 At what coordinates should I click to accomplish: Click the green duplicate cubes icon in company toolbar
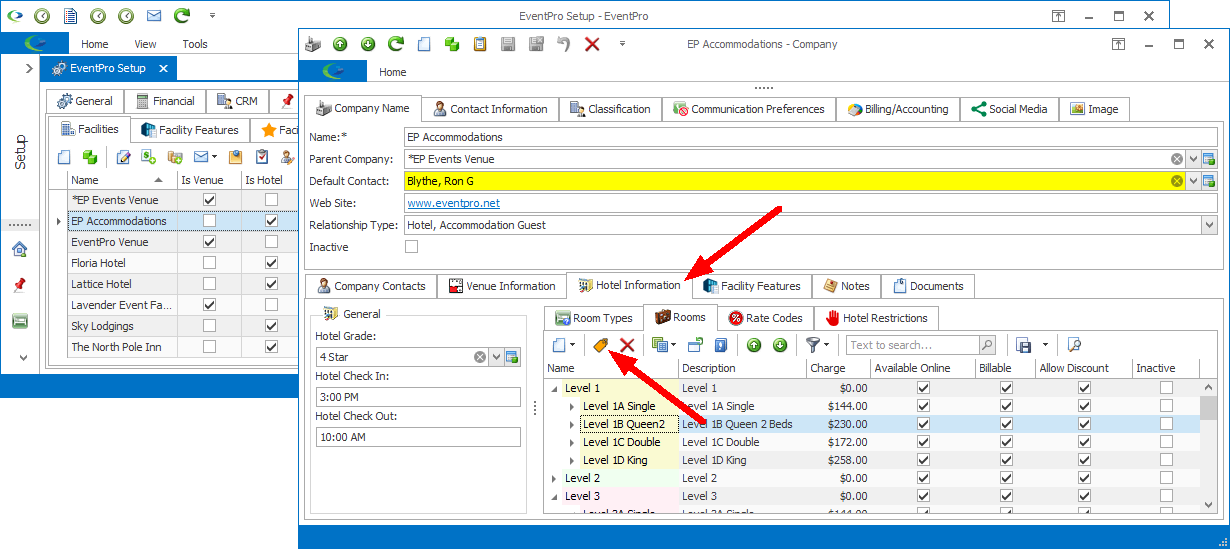click(x=452, y=44)
